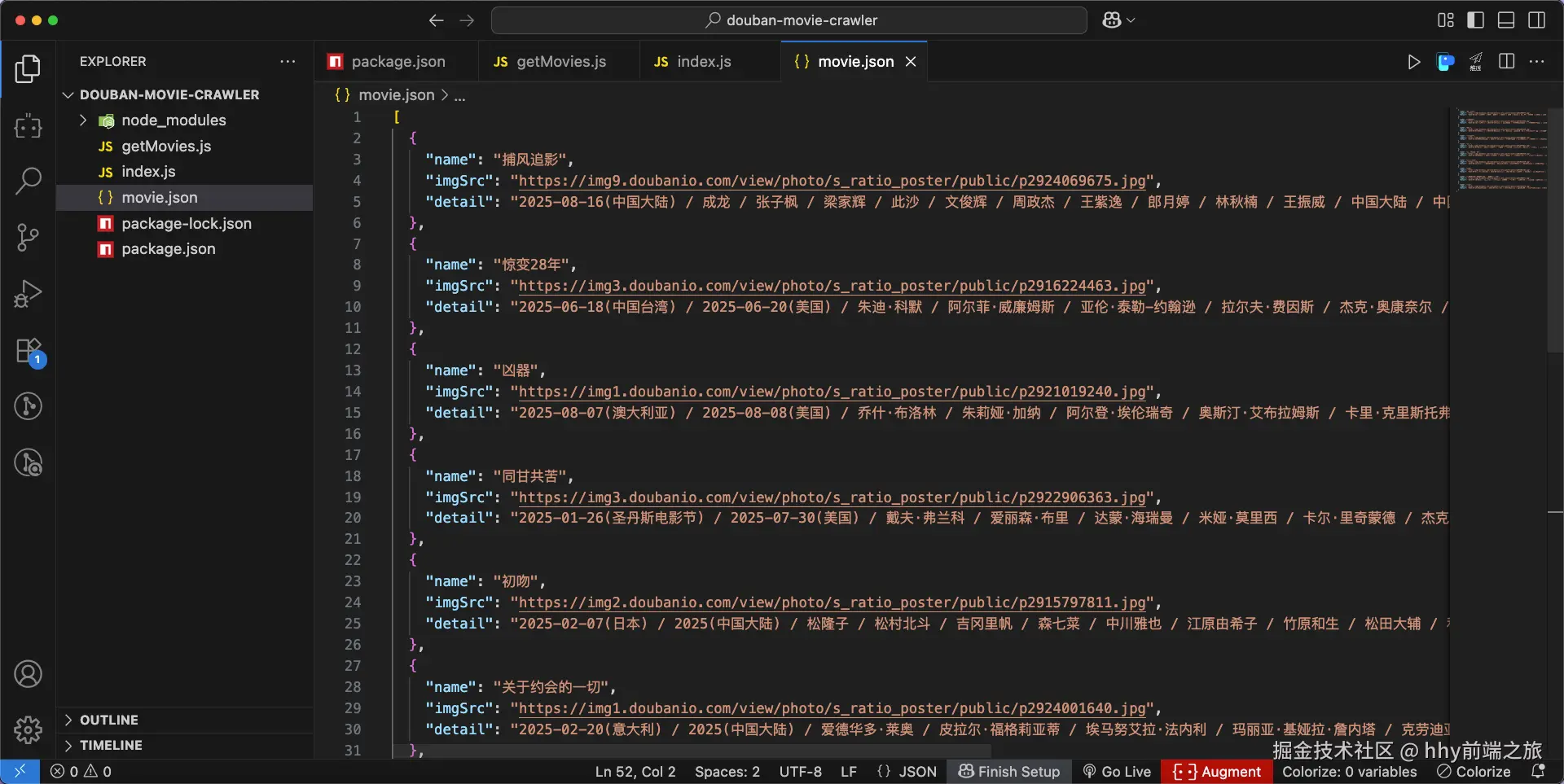This screenshot has width=1564, height=784.
Task: Open the Accounts menu icon
Action: tap(28, 674)
